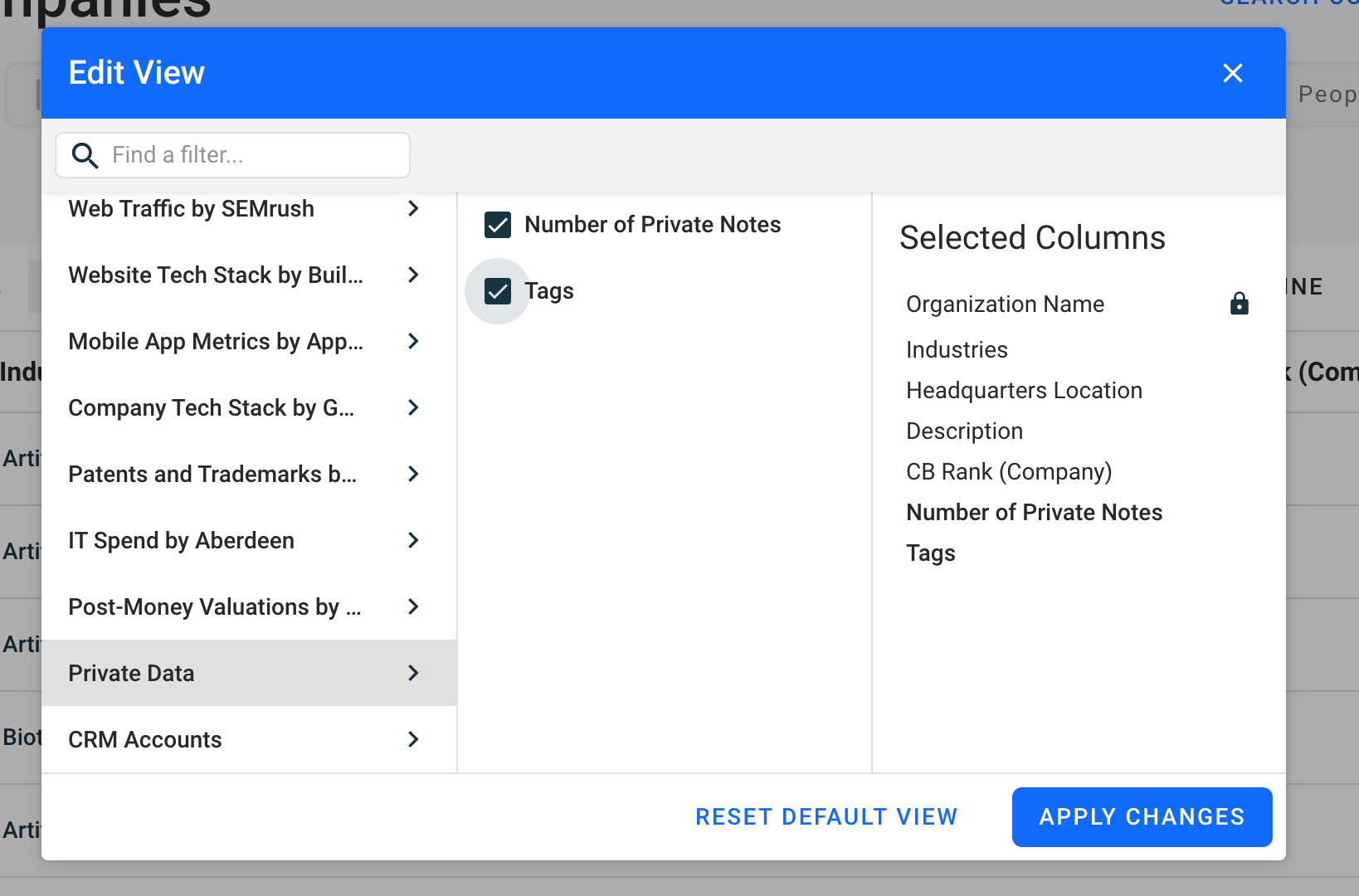The height and width of the screenshot is (896, 1359).
Task: Close the Edit View dialog
Action: [x=1233, y=73]
